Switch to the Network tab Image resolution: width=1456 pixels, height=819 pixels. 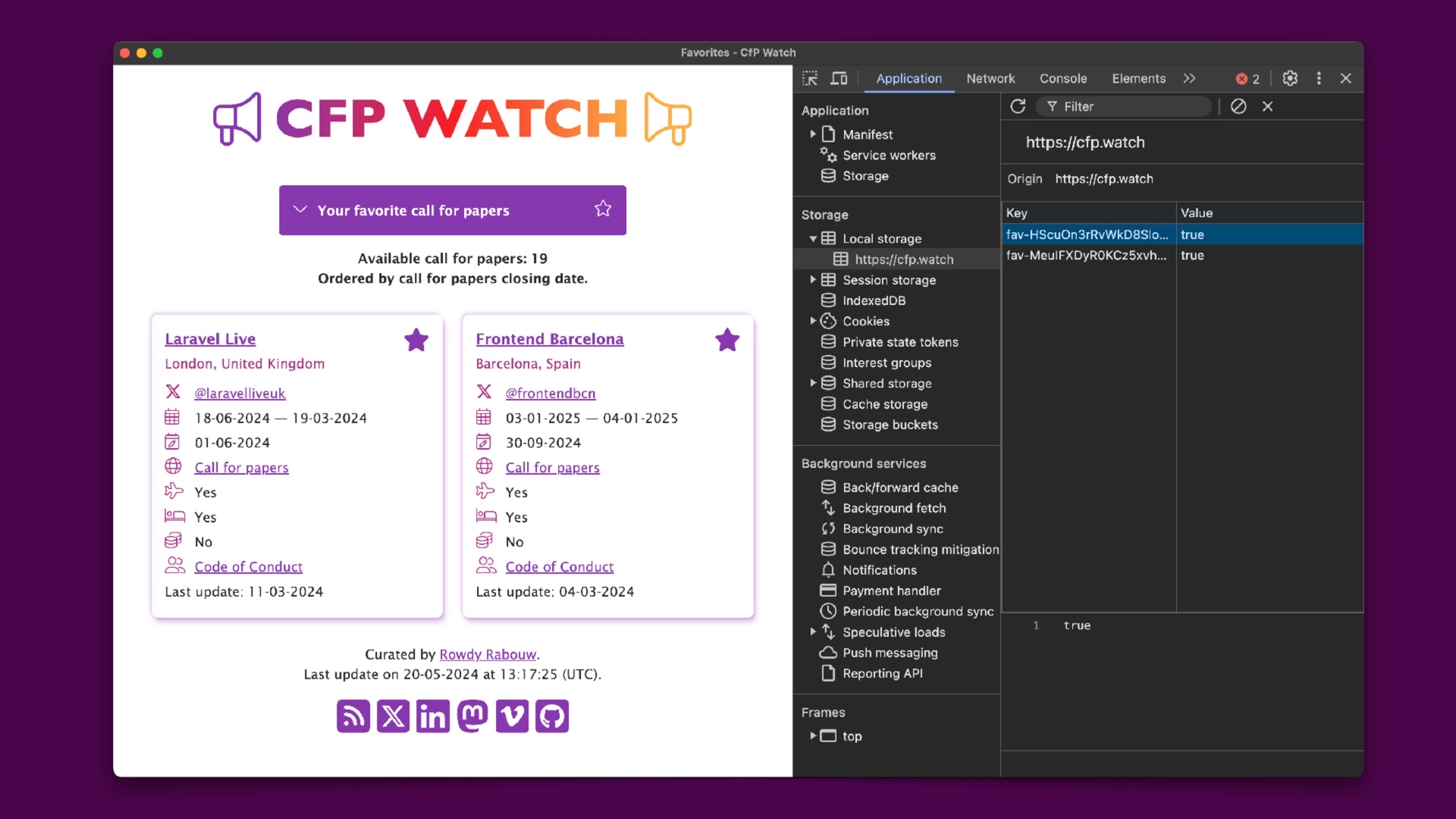(x=990, y=78)
